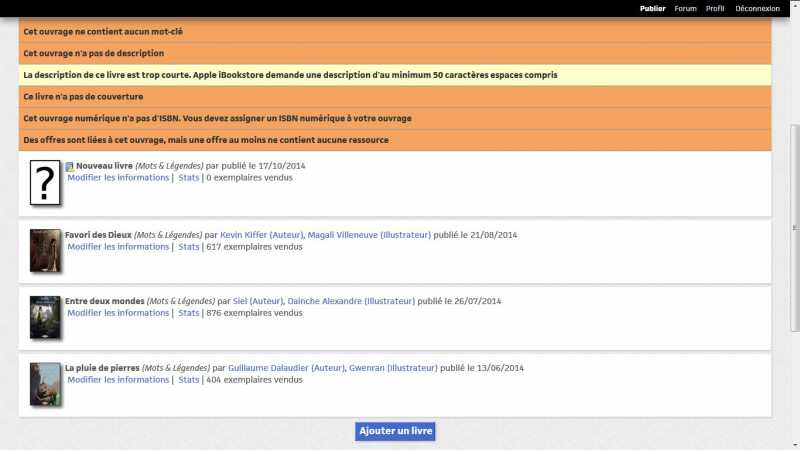Click the Favori des Dieux cover thumbnail
Viewport: 800px width, 450px height.
tap(45, 250)
